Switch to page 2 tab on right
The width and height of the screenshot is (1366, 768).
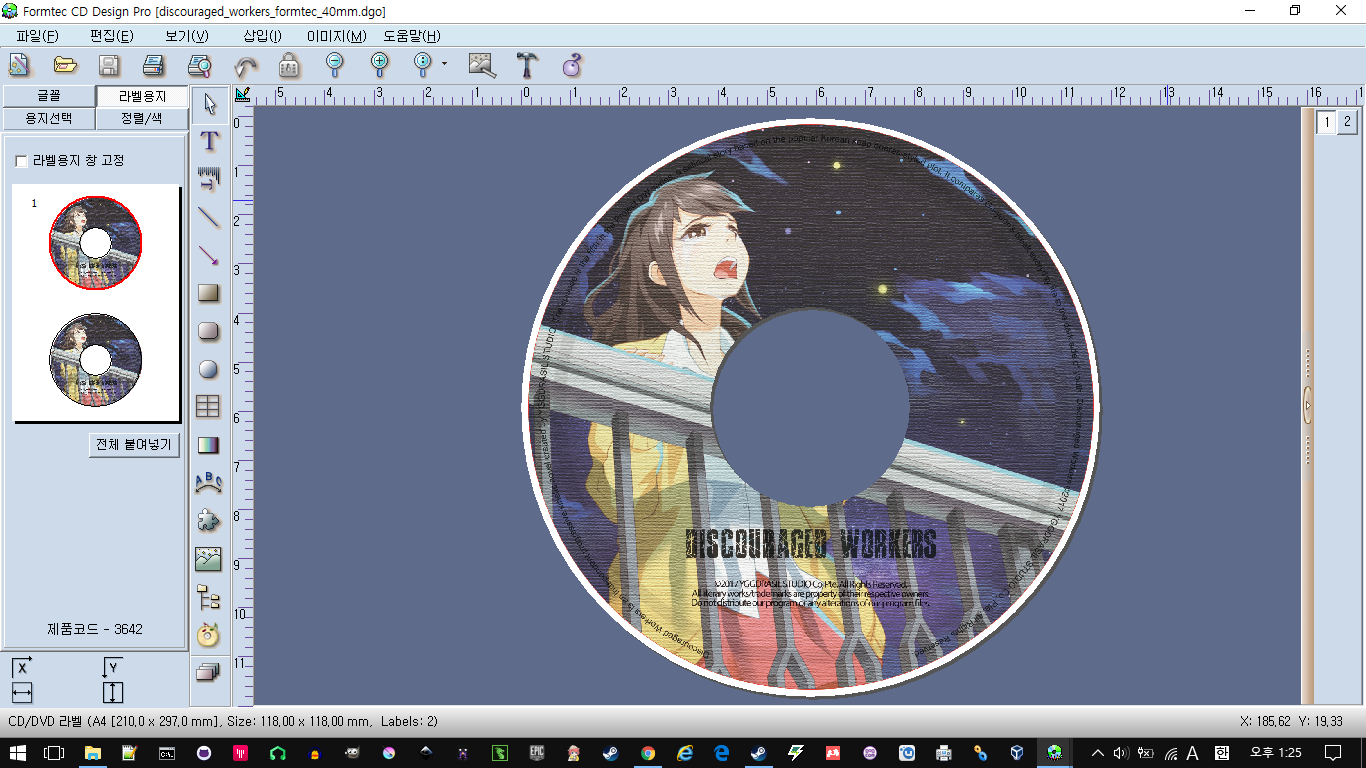[1347, 122]
